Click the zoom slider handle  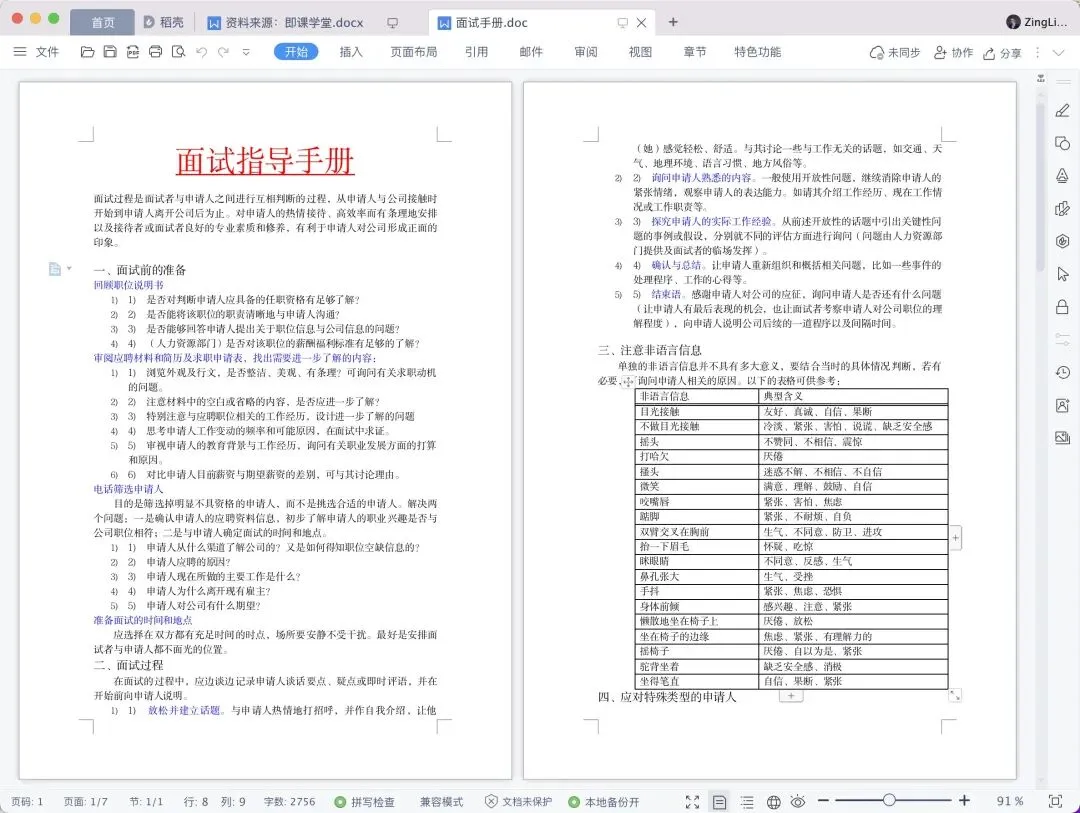point(889,800)
